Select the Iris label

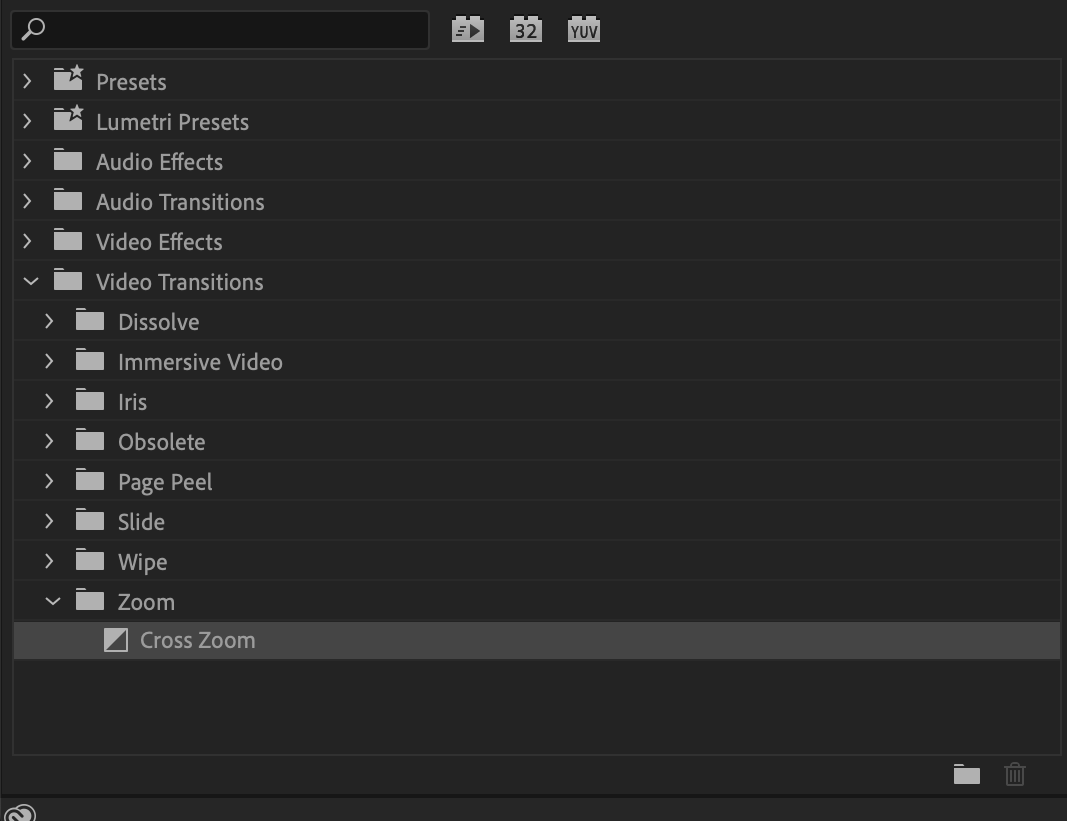[132, 402]
